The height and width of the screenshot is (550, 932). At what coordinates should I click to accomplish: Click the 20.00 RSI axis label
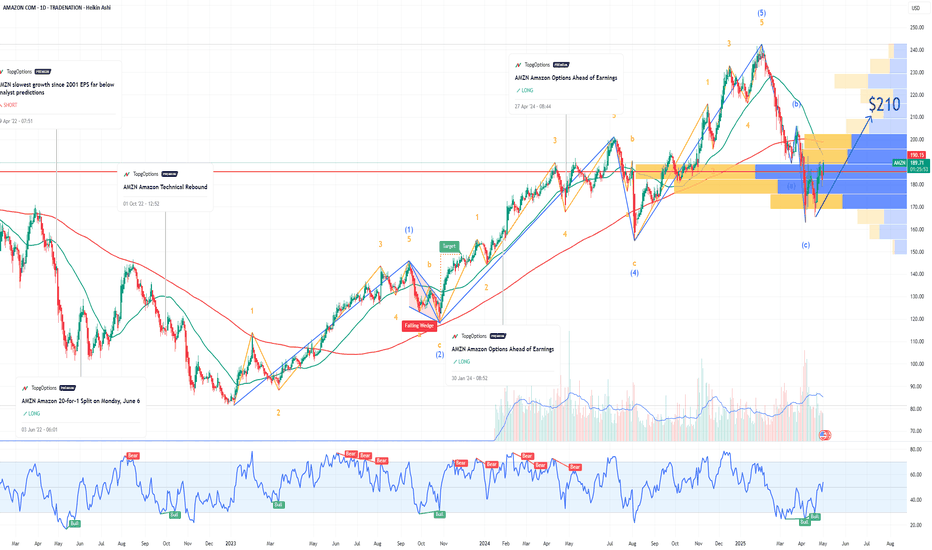click(915, 525)
